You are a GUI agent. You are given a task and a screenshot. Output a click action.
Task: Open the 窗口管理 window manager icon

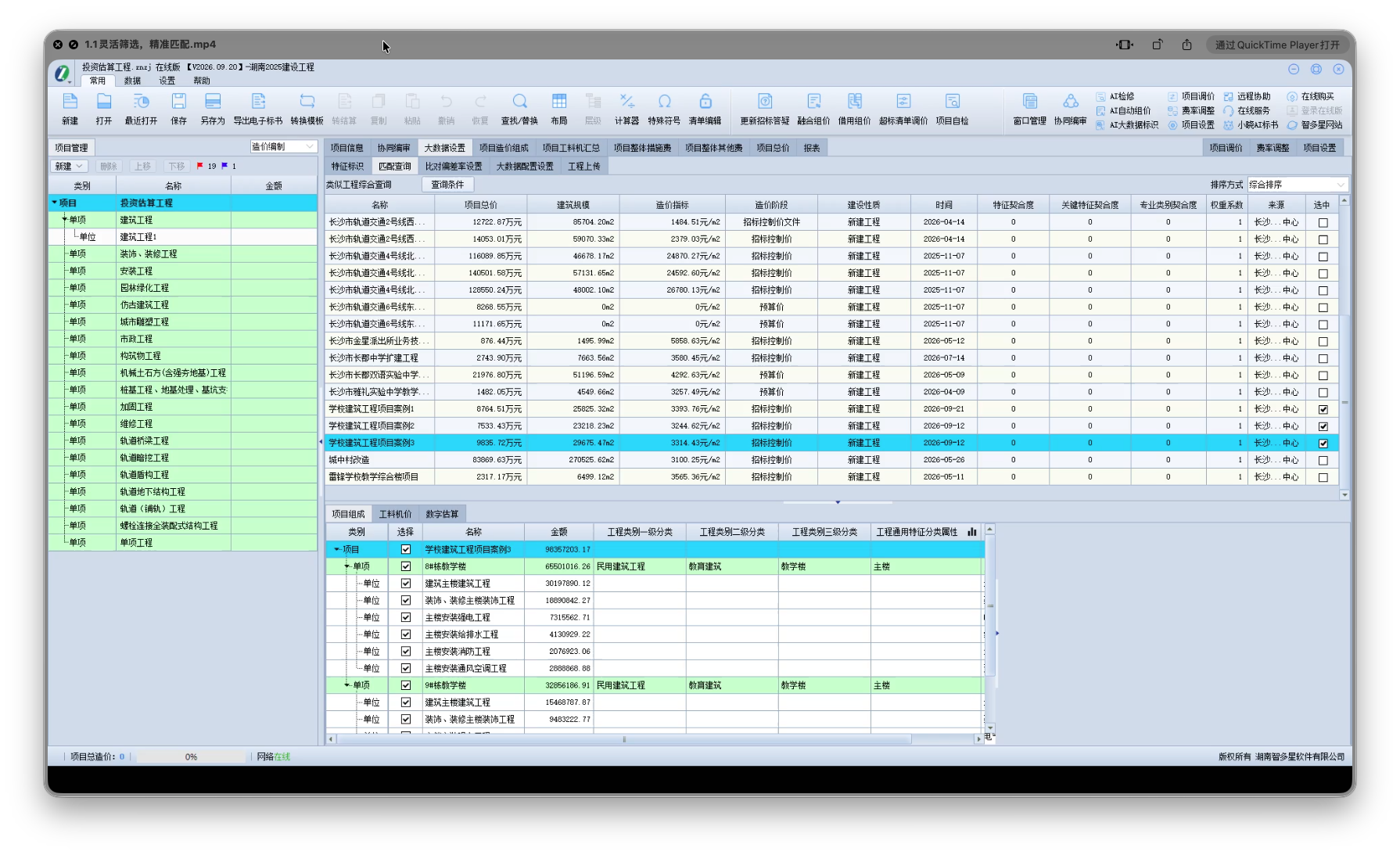(1029, 109)
